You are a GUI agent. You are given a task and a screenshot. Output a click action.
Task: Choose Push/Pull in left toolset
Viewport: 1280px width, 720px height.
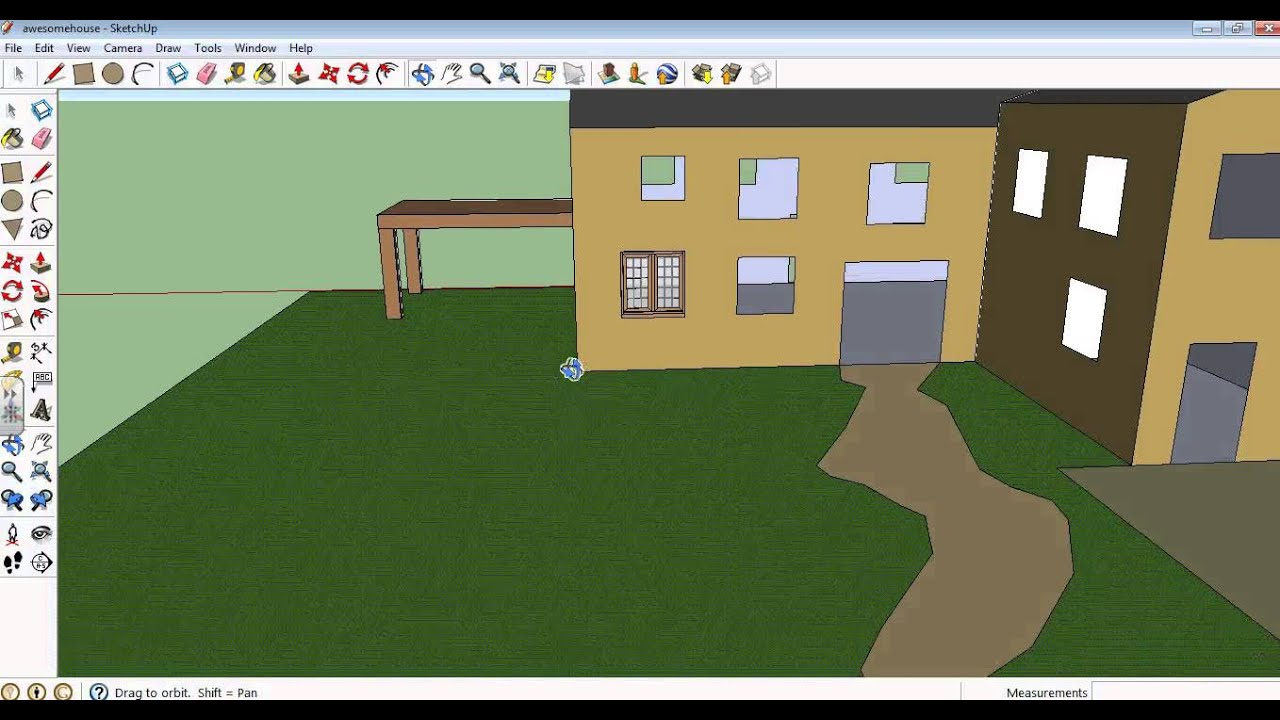(41, 262)
